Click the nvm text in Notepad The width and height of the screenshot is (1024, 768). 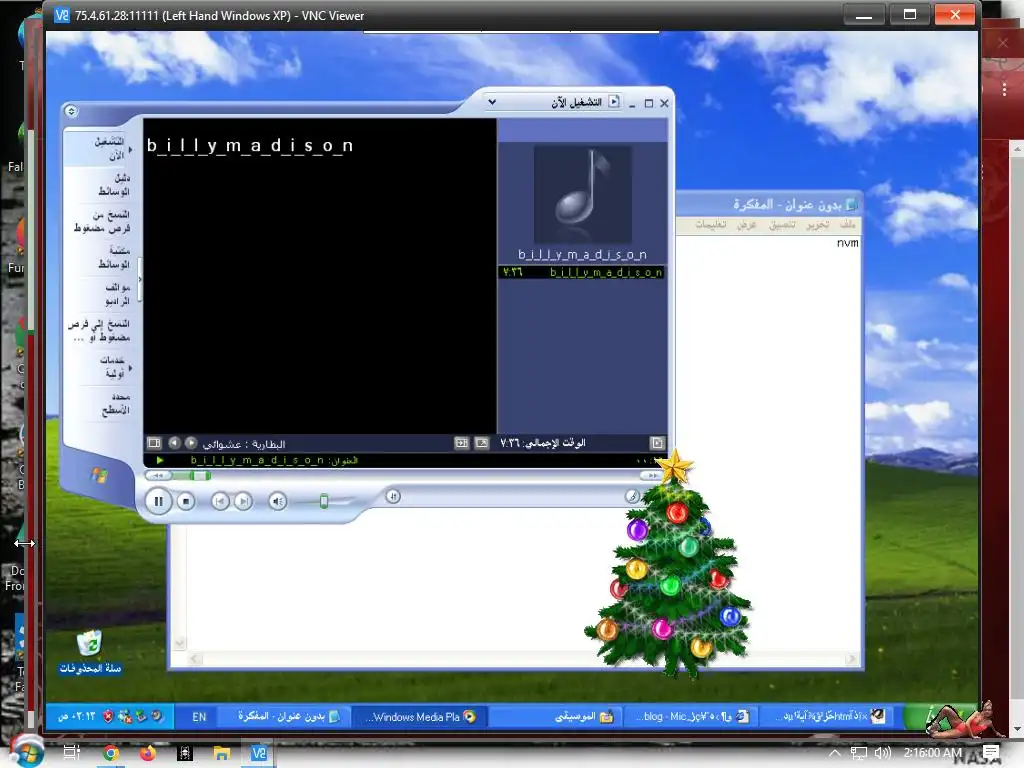[x=848, y=243]
